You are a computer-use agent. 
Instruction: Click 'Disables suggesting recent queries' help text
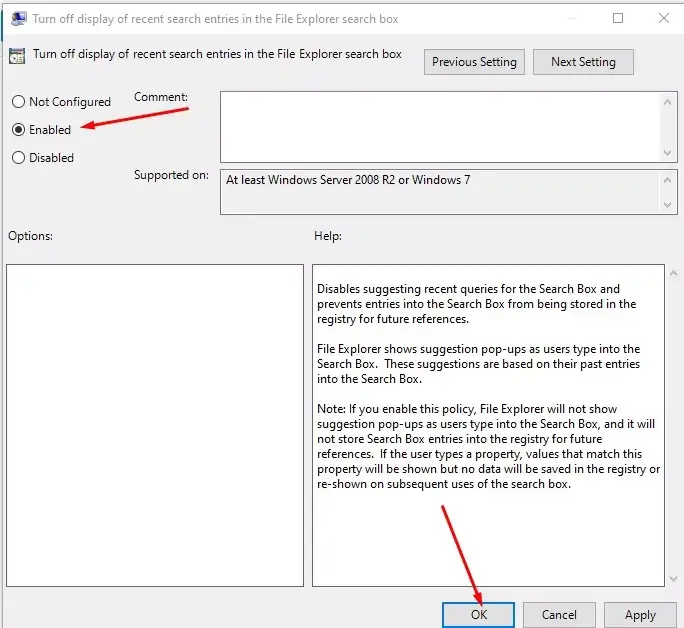[476, 304]
